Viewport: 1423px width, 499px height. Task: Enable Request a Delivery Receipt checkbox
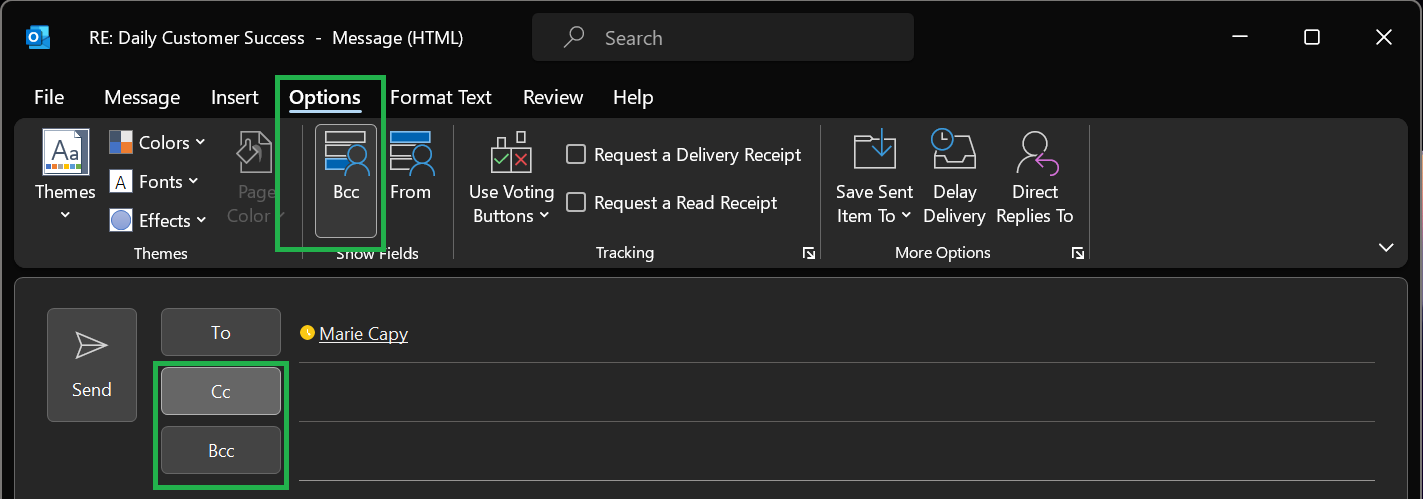pos(576,155)
